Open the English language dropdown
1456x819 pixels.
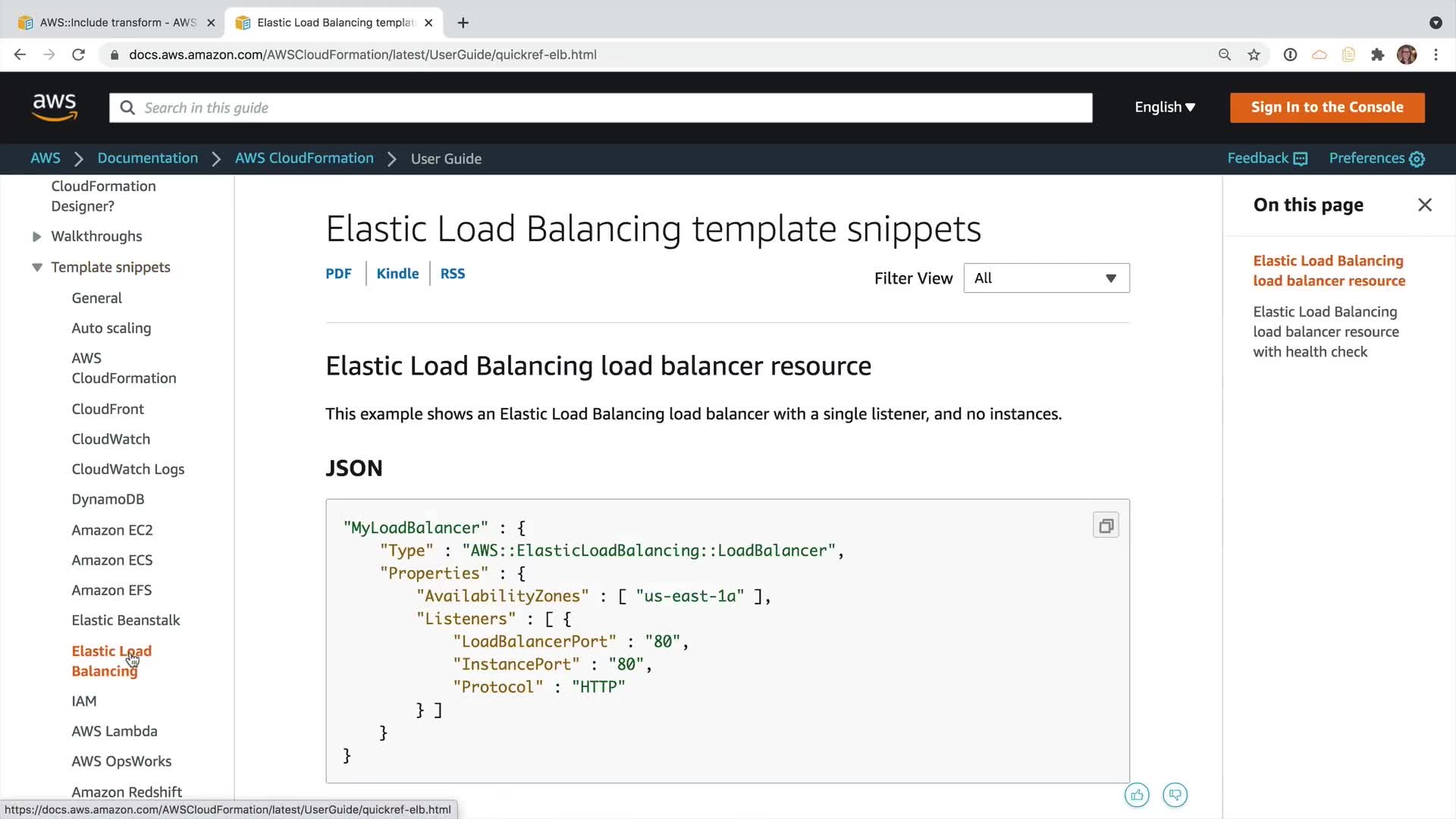[1164, 107]
